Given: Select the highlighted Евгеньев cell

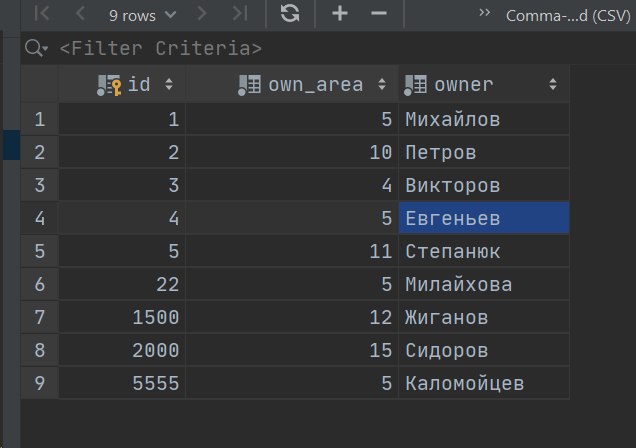Looking at the screenshot, I should coord(484,218).
